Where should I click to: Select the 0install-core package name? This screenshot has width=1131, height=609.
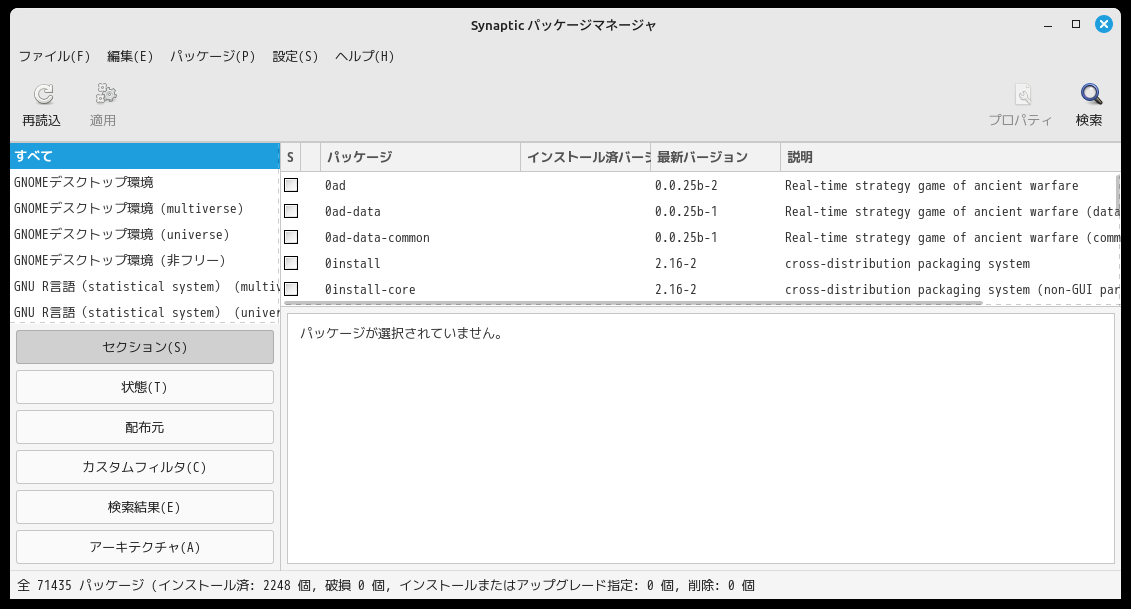370,289
